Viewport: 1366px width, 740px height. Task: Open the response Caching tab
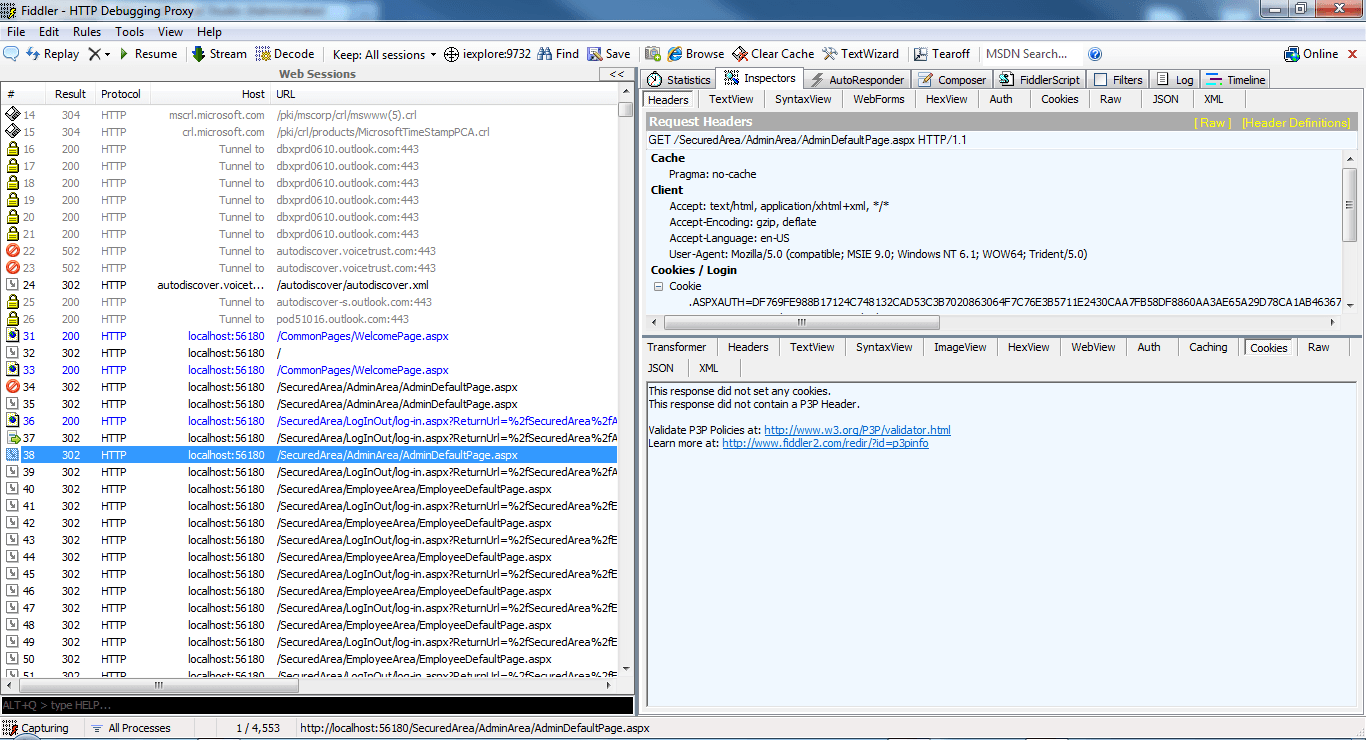1208,347
